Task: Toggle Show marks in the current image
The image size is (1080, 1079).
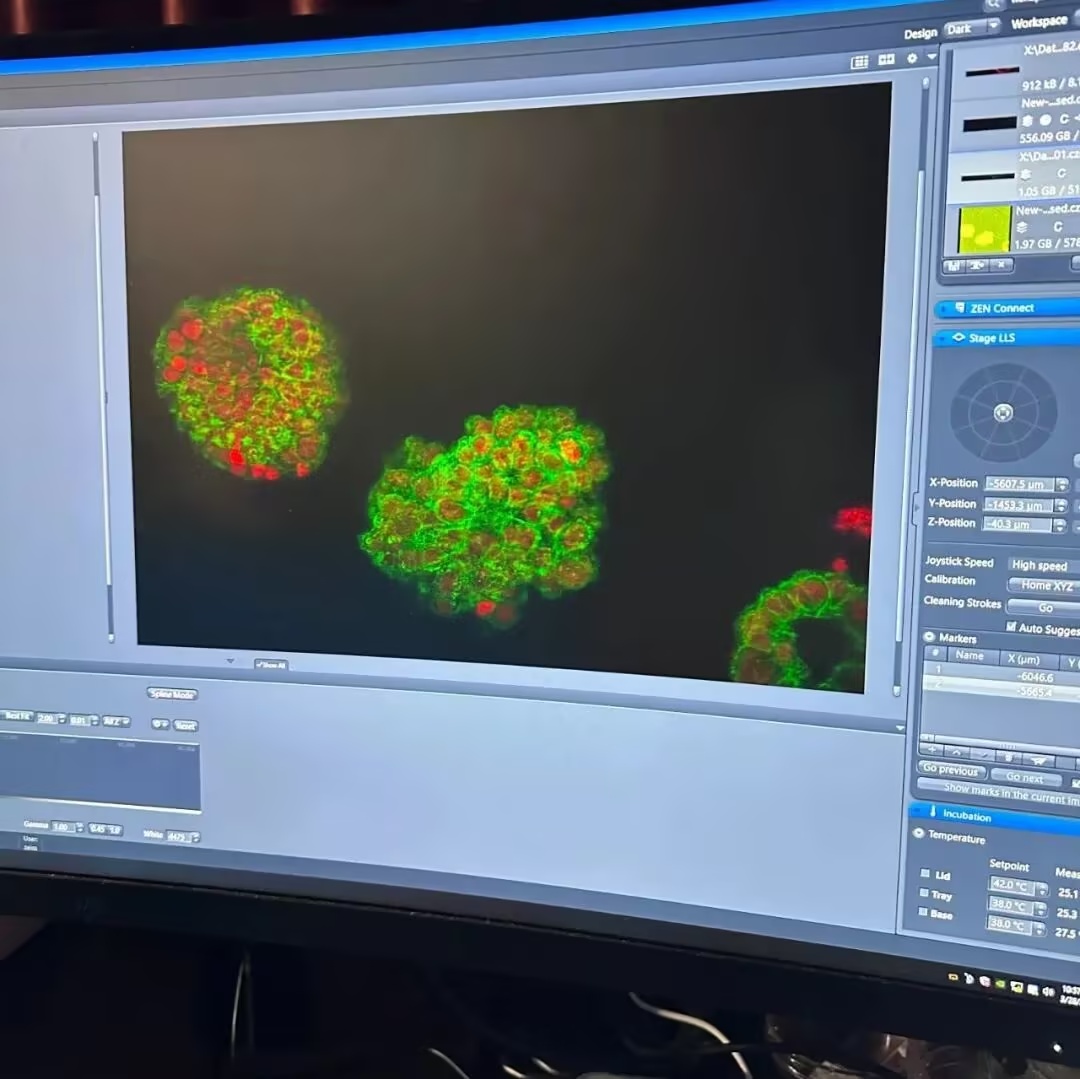Action: tap(997, 793)
